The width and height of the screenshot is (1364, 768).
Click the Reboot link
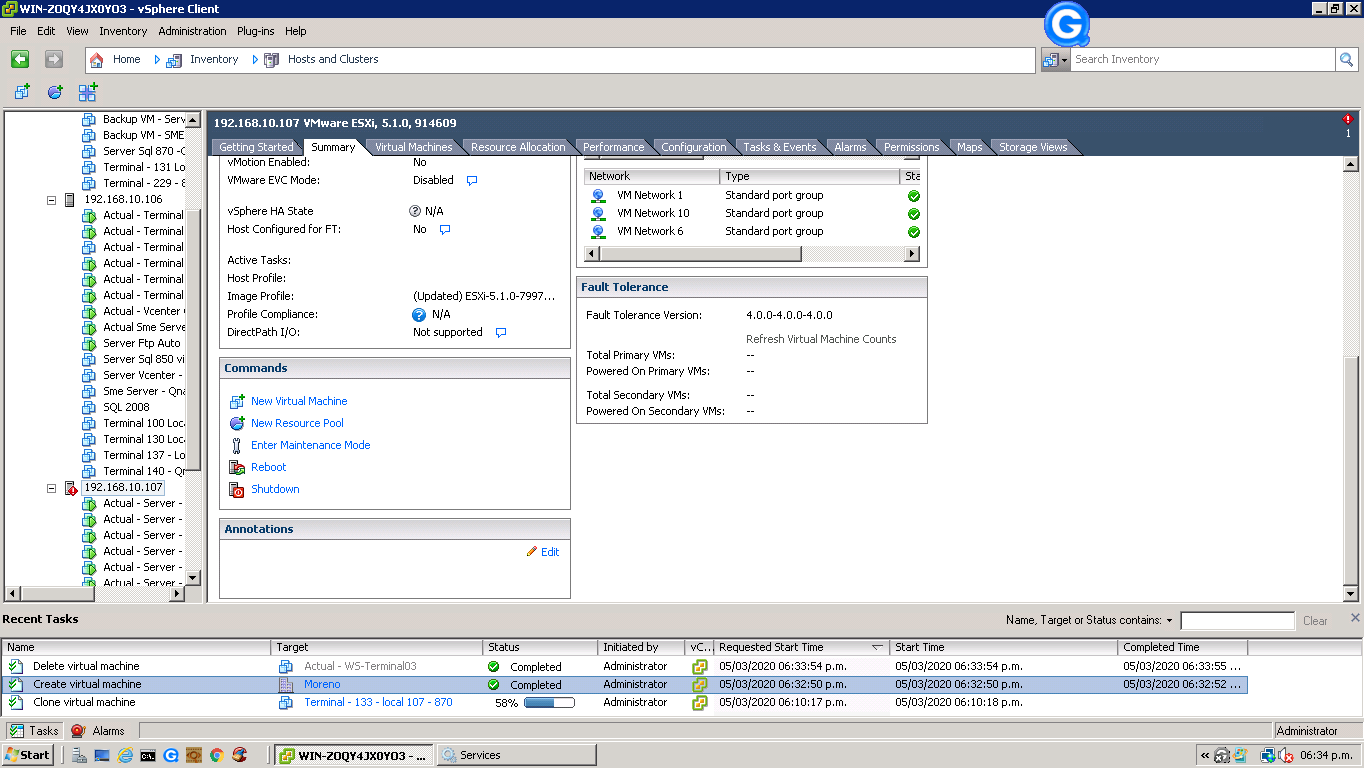(268, 467)
